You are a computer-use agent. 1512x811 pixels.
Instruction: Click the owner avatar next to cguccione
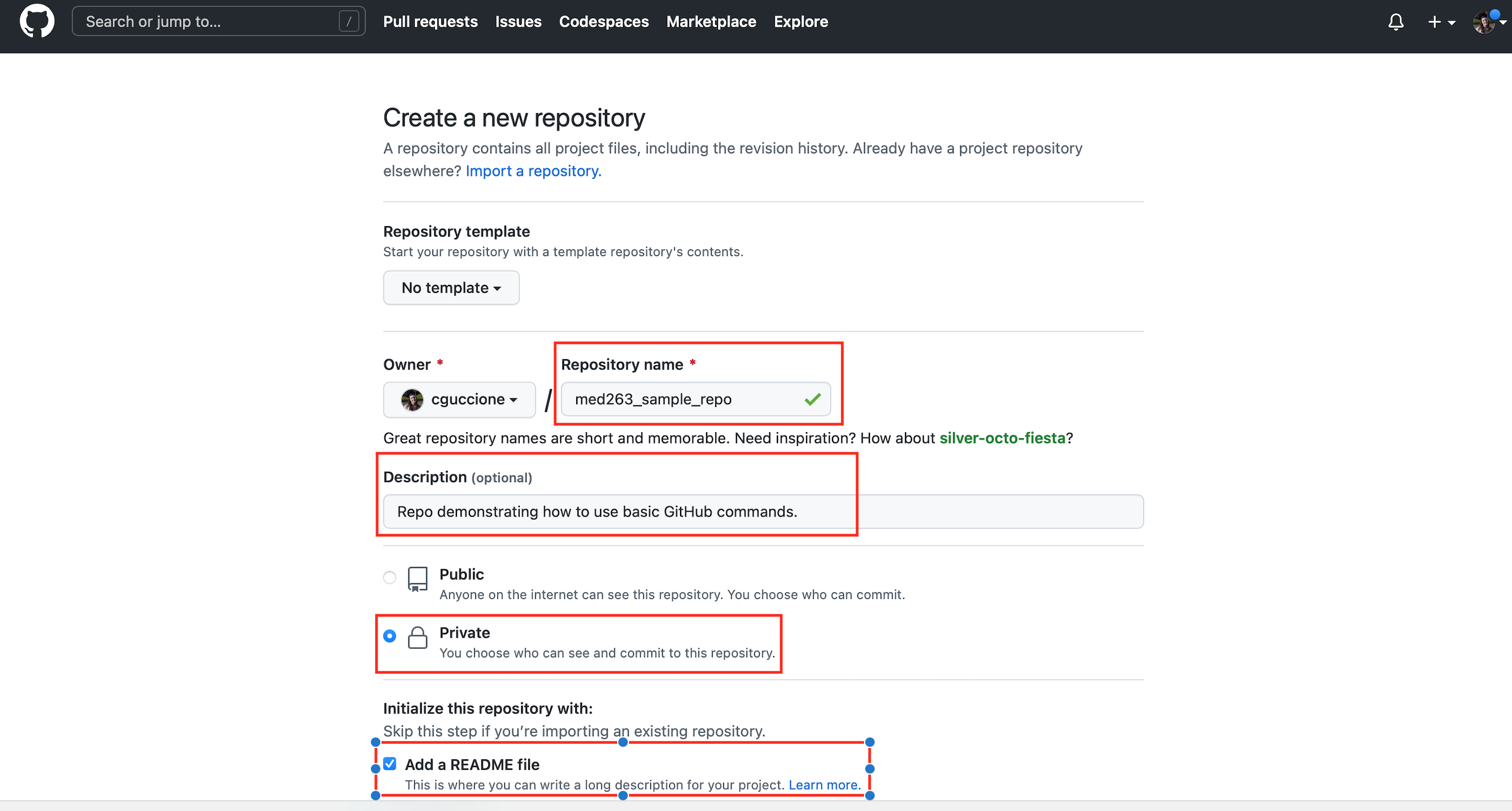coord(411,399)
